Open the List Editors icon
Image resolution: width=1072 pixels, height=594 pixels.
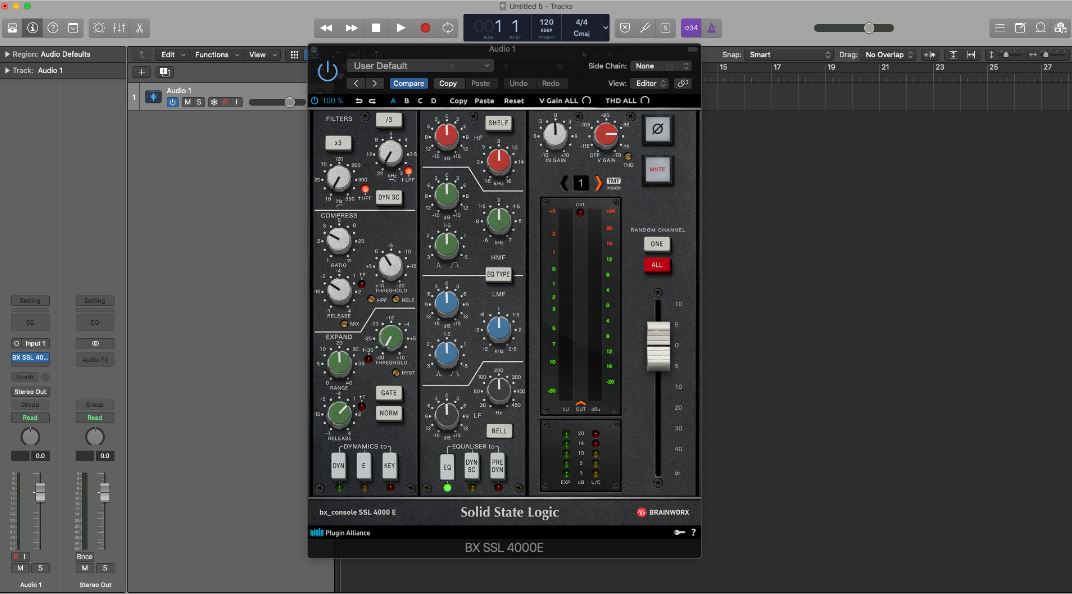(x=1000, y=28)
